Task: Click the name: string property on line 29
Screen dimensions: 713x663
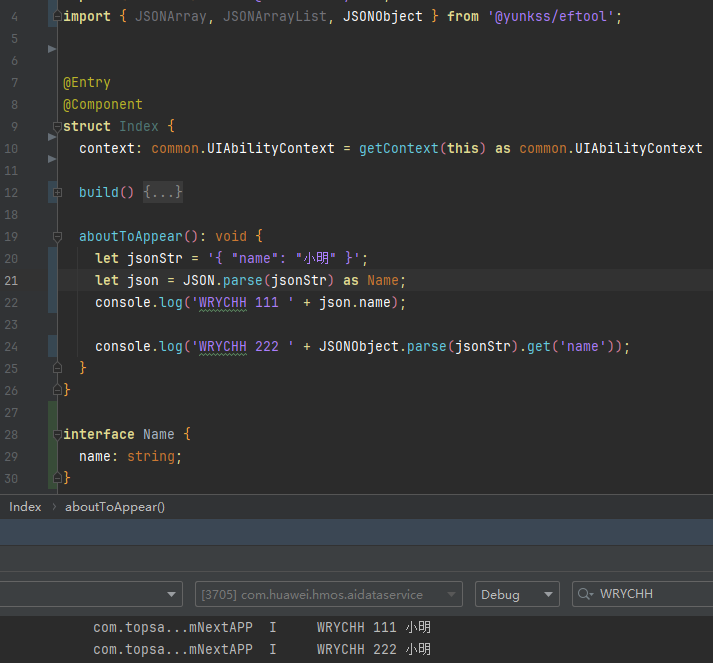Action: [x=131, y=456]
